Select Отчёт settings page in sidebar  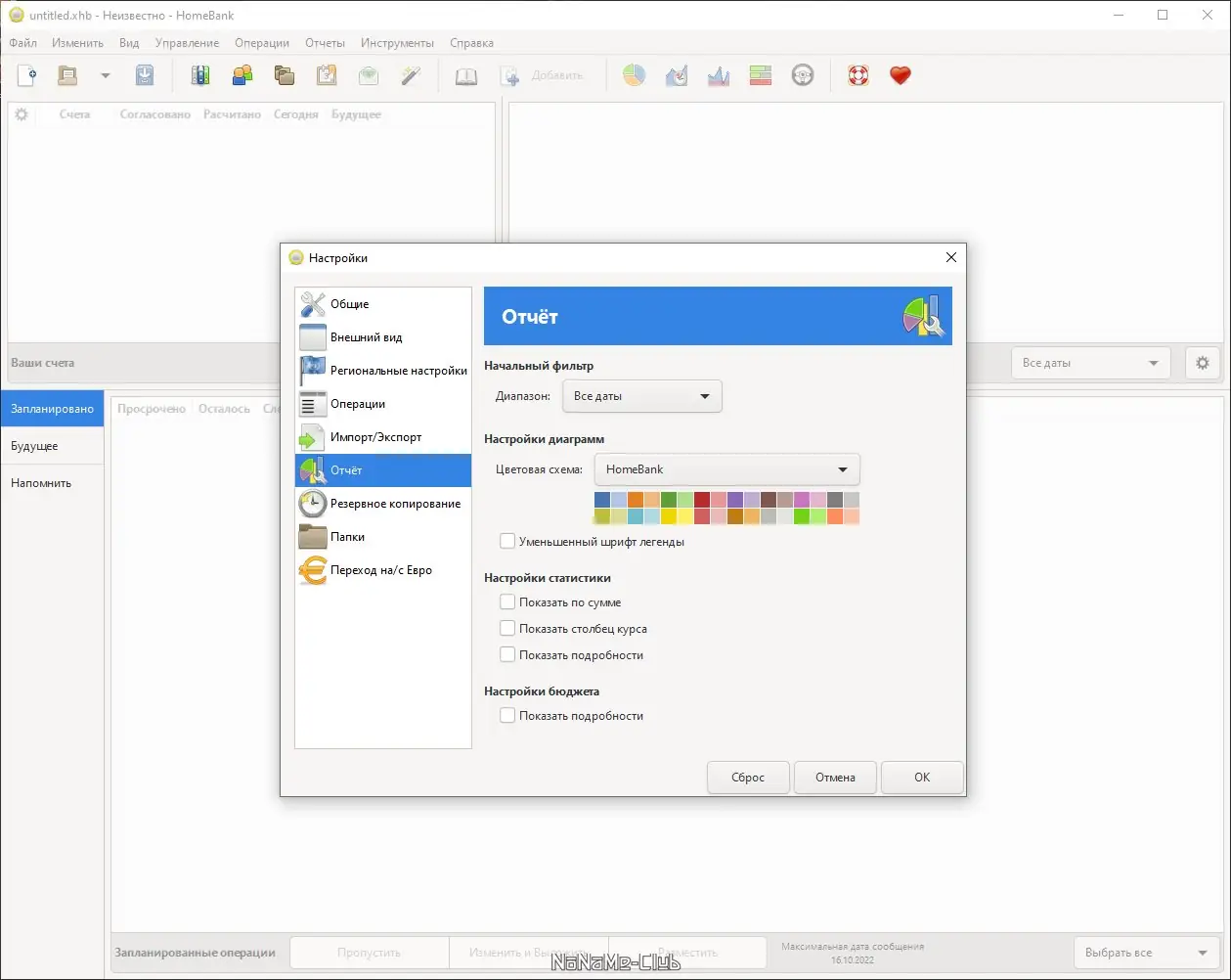coord(383,470)
